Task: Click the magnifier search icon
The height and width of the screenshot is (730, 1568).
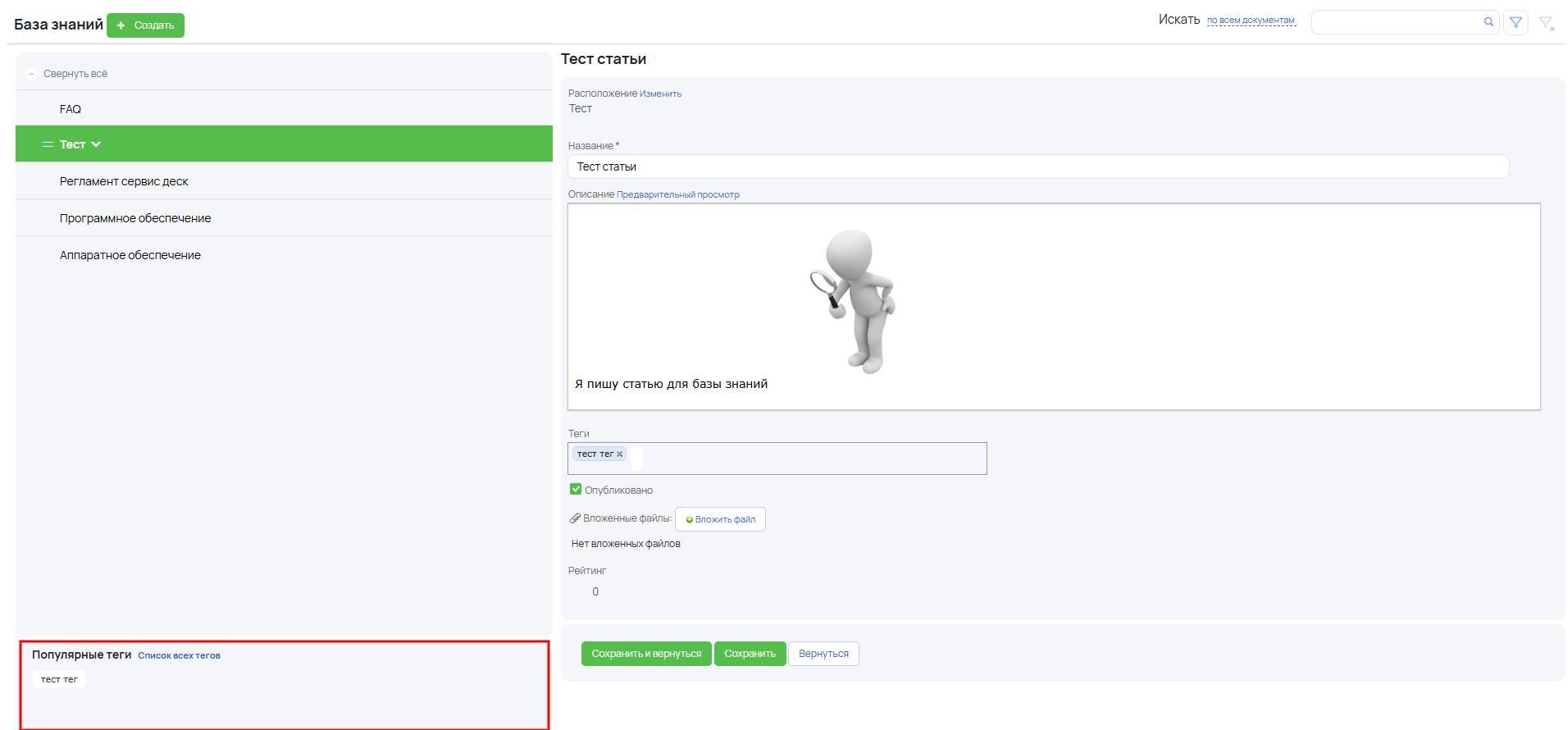Action: coord(1488,22)
